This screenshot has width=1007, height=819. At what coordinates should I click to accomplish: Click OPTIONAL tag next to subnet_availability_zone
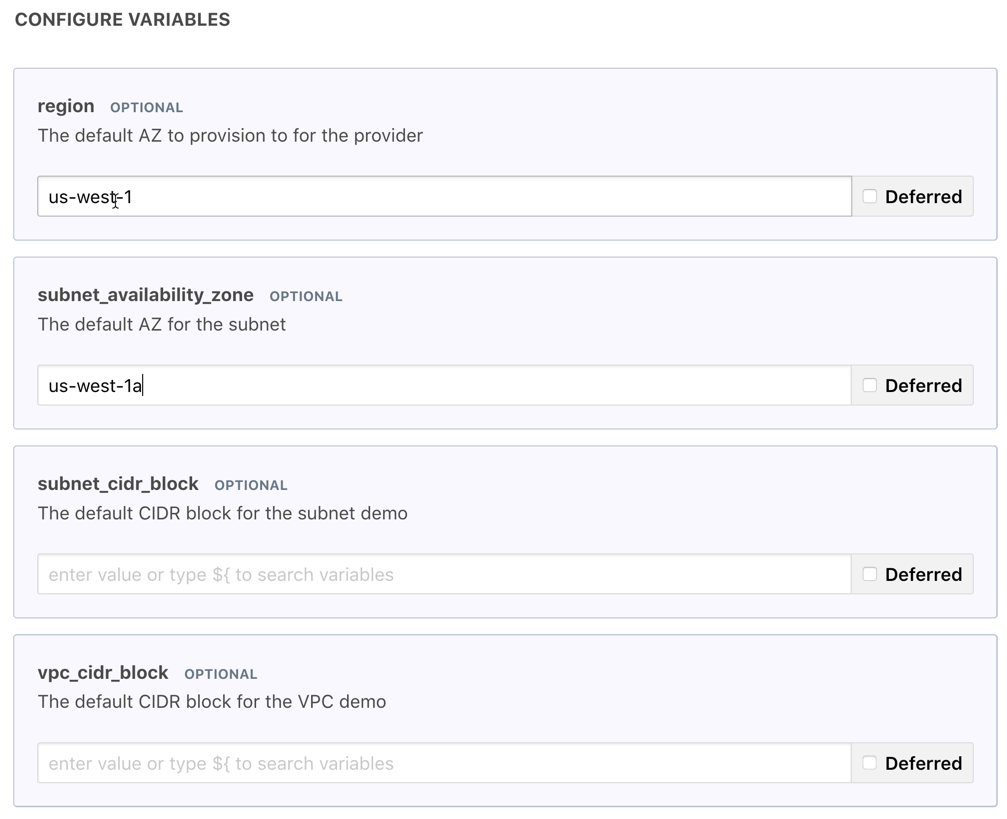306,296
